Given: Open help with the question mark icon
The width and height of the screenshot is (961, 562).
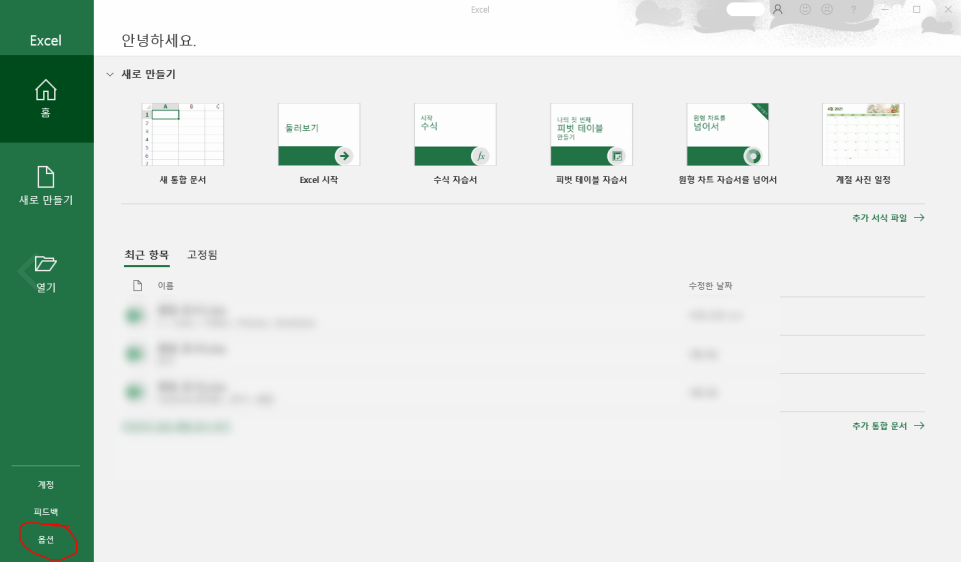Looking at the screenshot, I should tap(854, 10).
